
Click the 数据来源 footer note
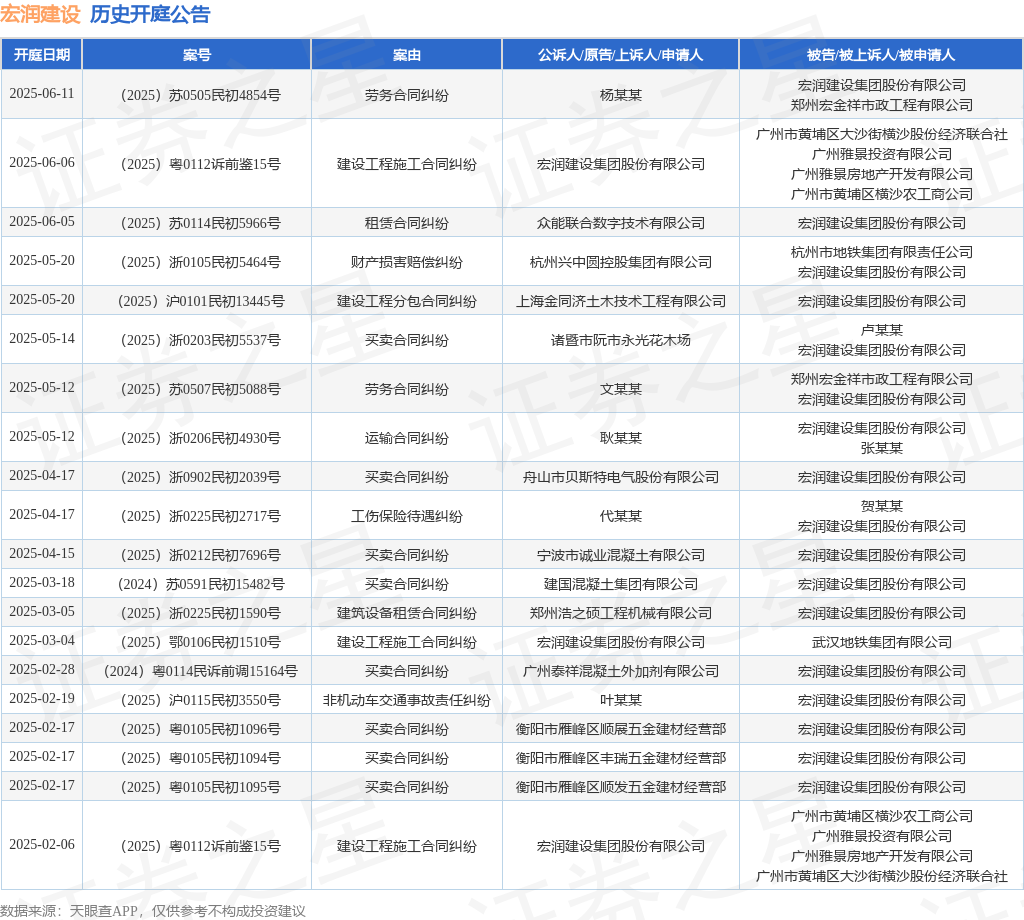tap(153, 911)
